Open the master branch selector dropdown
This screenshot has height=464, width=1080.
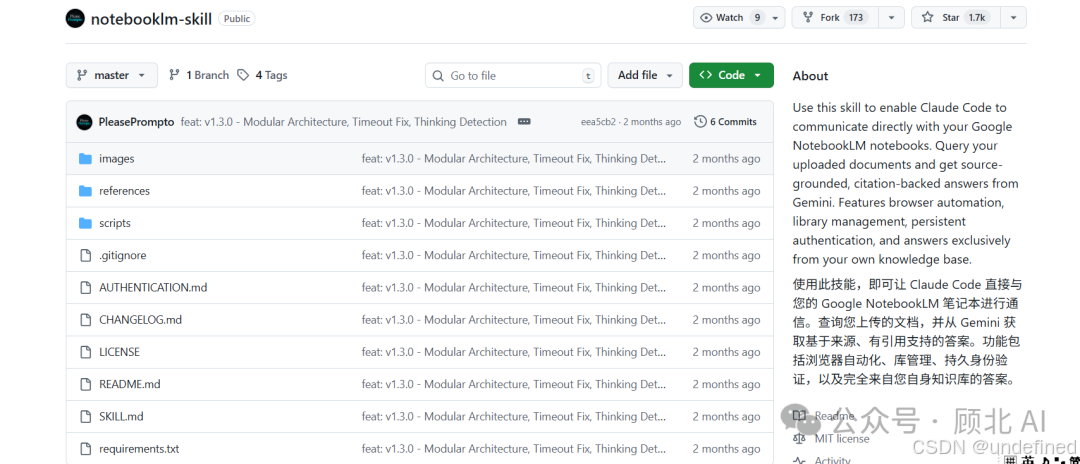[x=112, y=75]
